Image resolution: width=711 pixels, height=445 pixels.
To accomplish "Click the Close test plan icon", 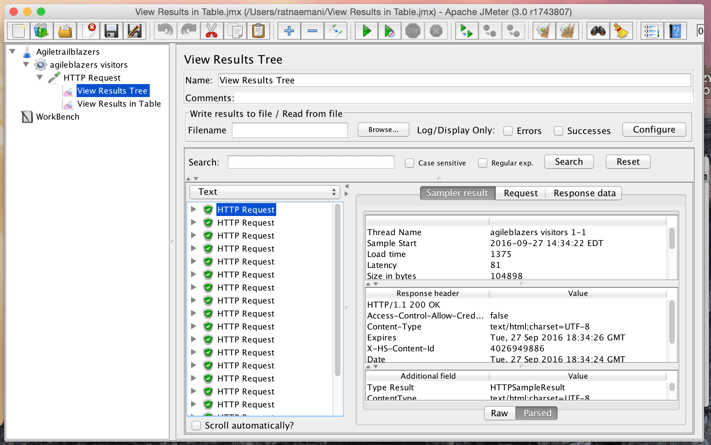I will pos(88,31).
